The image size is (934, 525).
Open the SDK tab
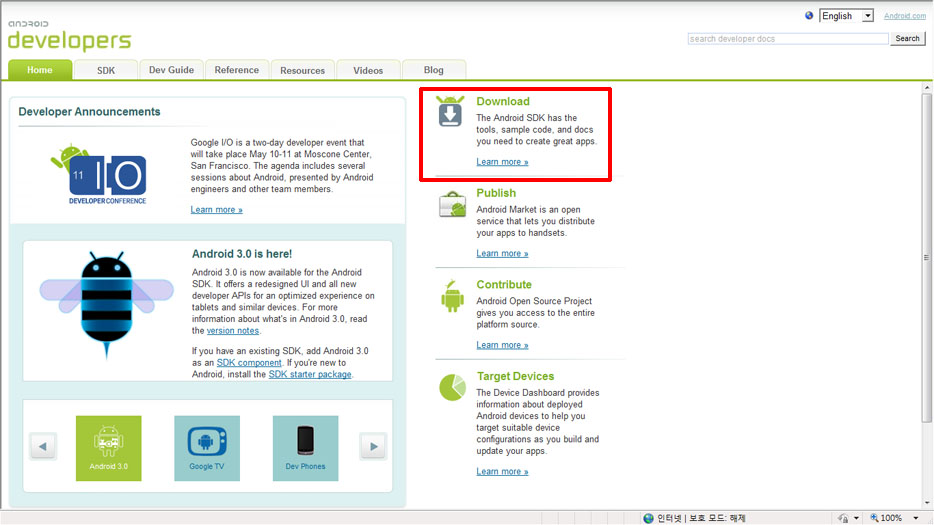pos(106,70)
